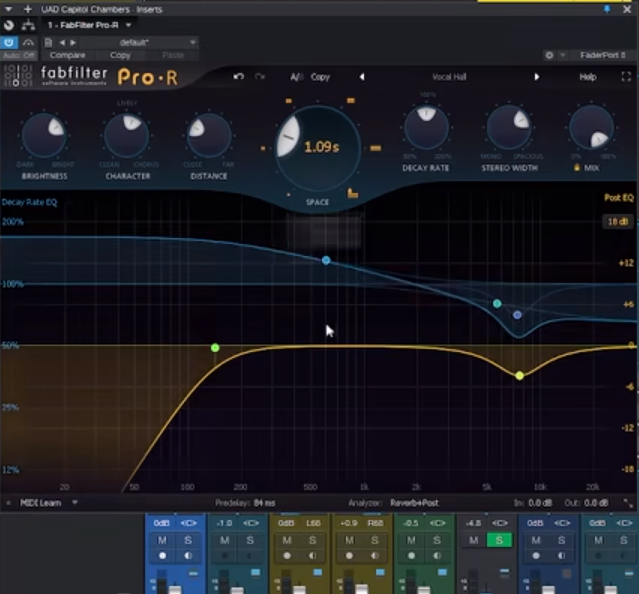Open the 18 dB display range menu

coord(618,222)
